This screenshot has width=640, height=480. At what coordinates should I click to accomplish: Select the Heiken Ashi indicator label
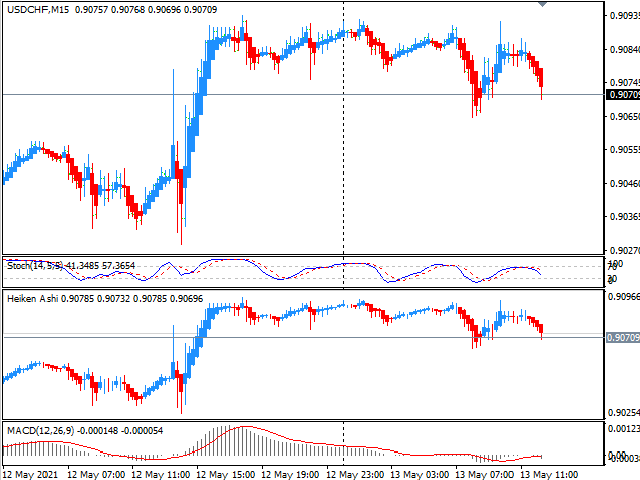tap(33, 299)
